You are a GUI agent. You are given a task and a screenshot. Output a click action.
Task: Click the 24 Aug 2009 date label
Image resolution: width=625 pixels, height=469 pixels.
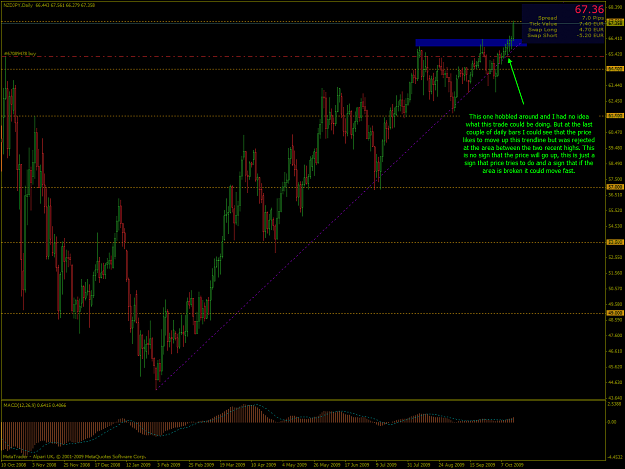(x=452, y=465)
